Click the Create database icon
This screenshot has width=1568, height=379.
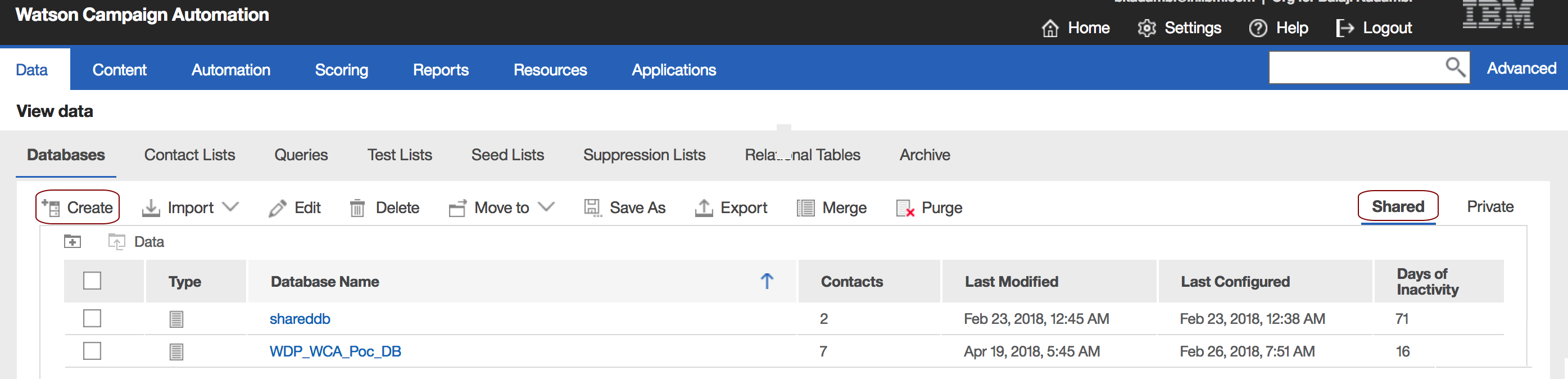(51, 208)
